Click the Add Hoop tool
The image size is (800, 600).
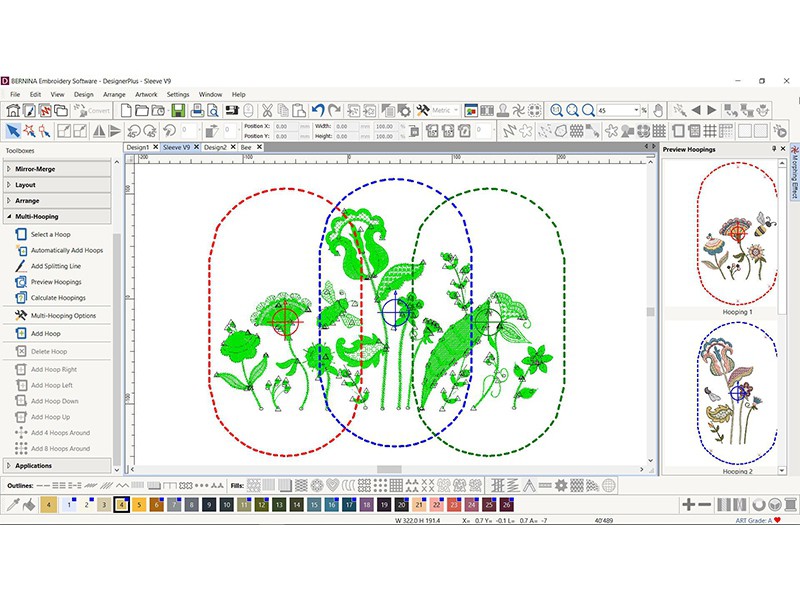(x=45, y=333)
